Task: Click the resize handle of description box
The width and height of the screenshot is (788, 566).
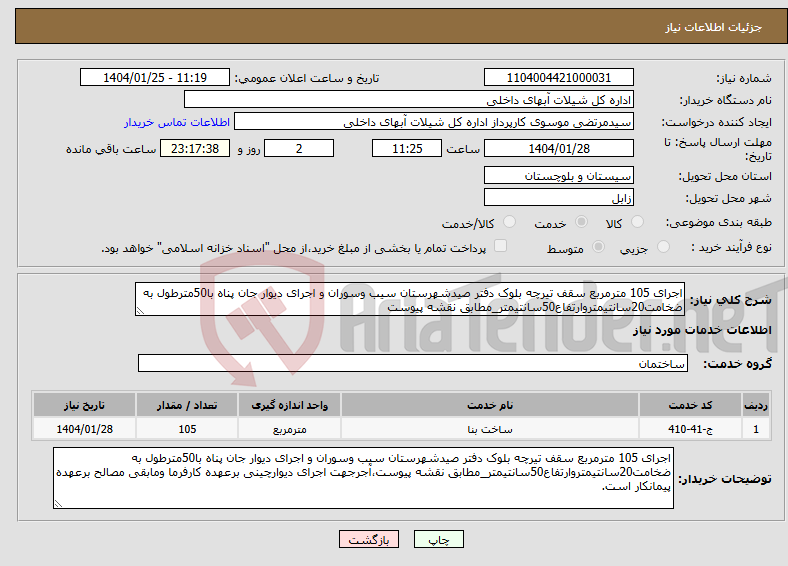Action: tap(140, 311)
